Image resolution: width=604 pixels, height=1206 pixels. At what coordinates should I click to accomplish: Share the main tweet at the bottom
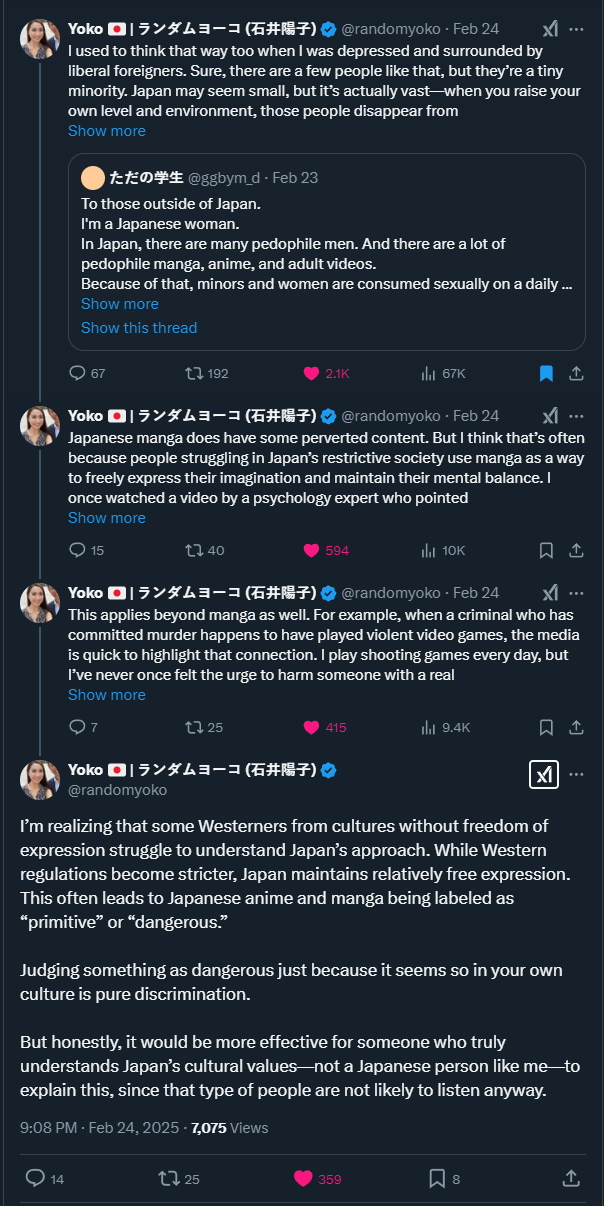point(571,1178)
